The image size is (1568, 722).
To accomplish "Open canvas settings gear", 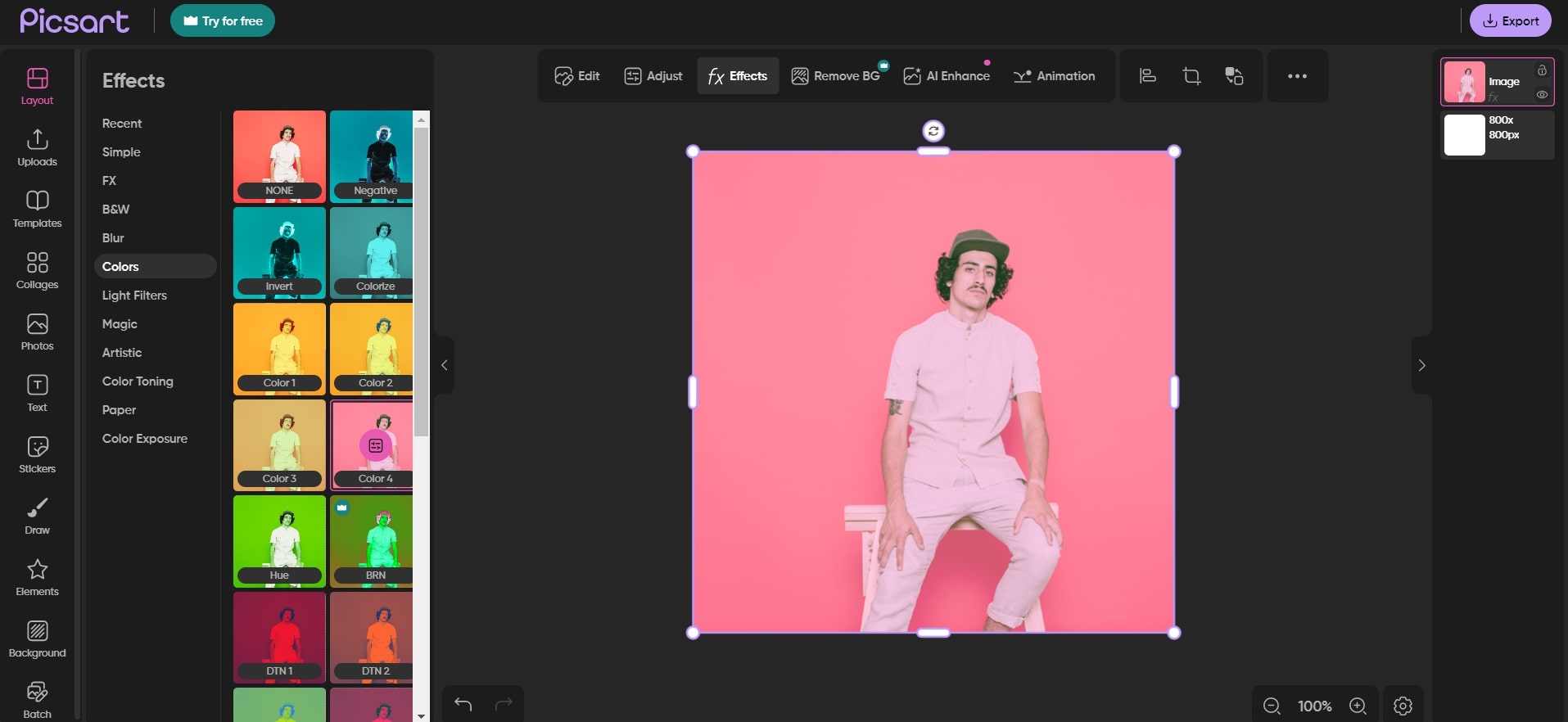I will point(1403,706).
